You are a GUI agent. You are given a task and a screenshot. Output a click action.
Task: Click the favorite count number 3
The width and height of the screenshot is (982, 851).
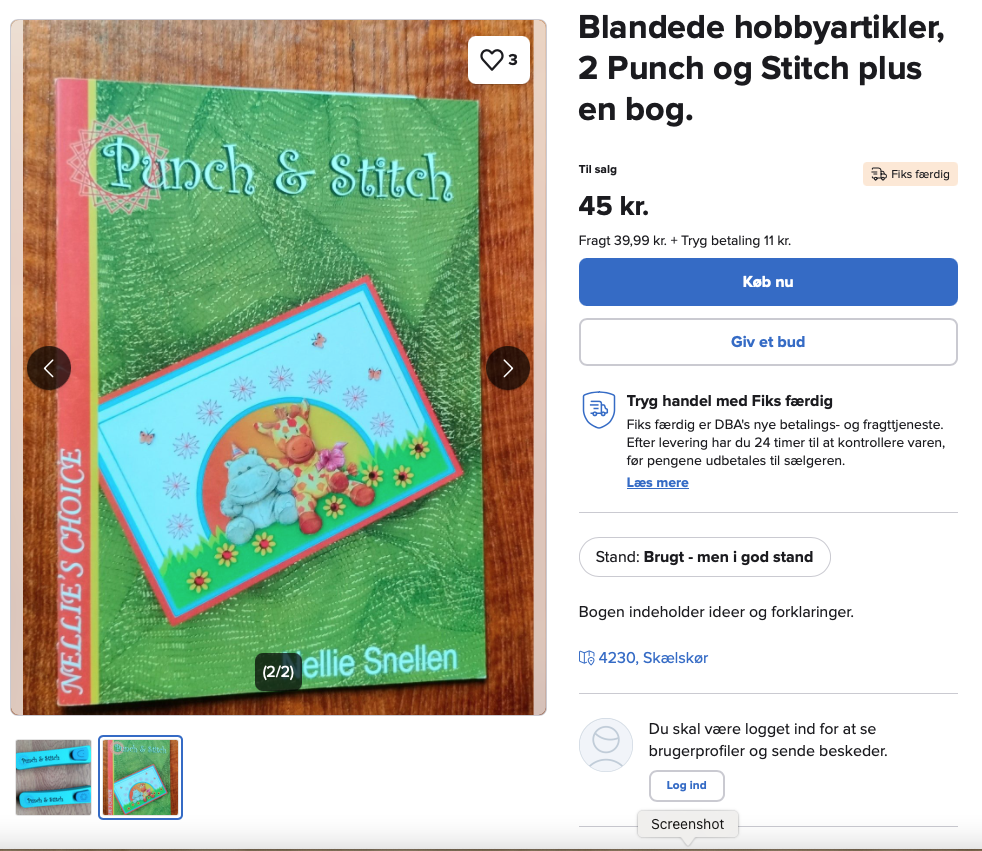coord(513,60)
